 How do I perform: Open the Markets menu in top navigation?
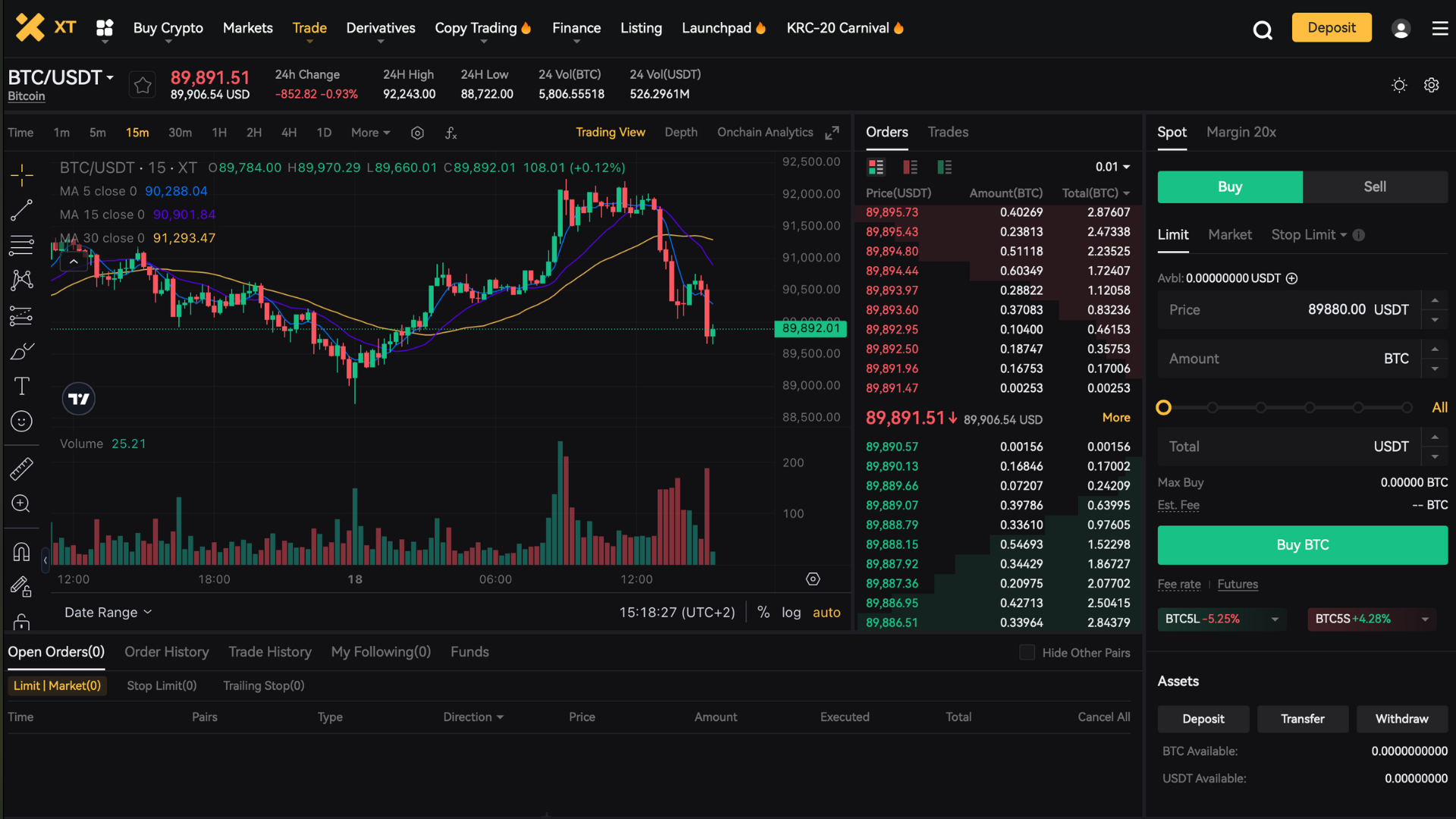pyautogui.click(x=247, y=28)
